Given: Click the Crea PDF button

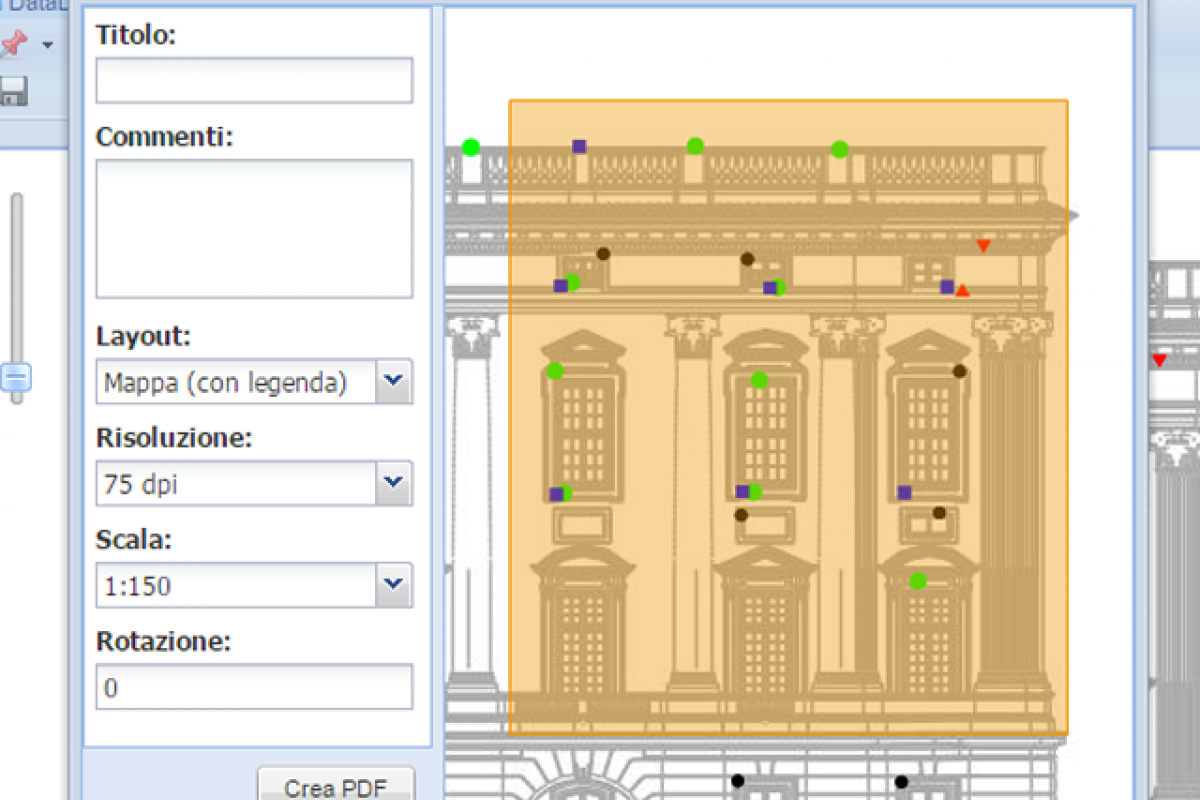Looking at the screenshot, I should 336,787.
